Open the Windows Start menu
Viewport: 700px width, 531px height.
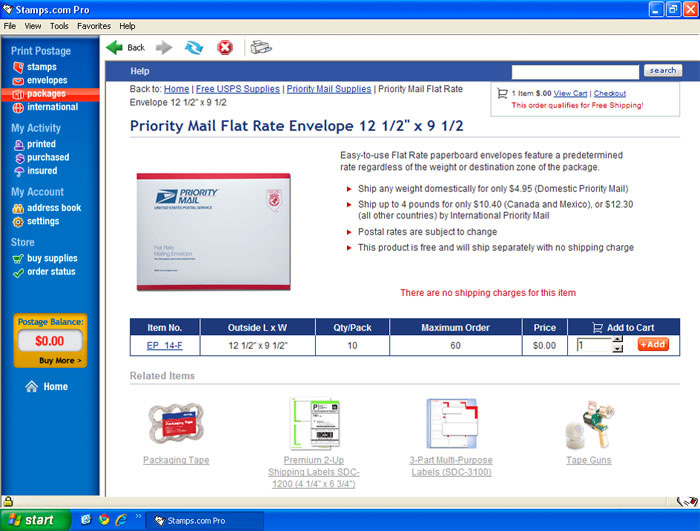click(x=35, y=520)
